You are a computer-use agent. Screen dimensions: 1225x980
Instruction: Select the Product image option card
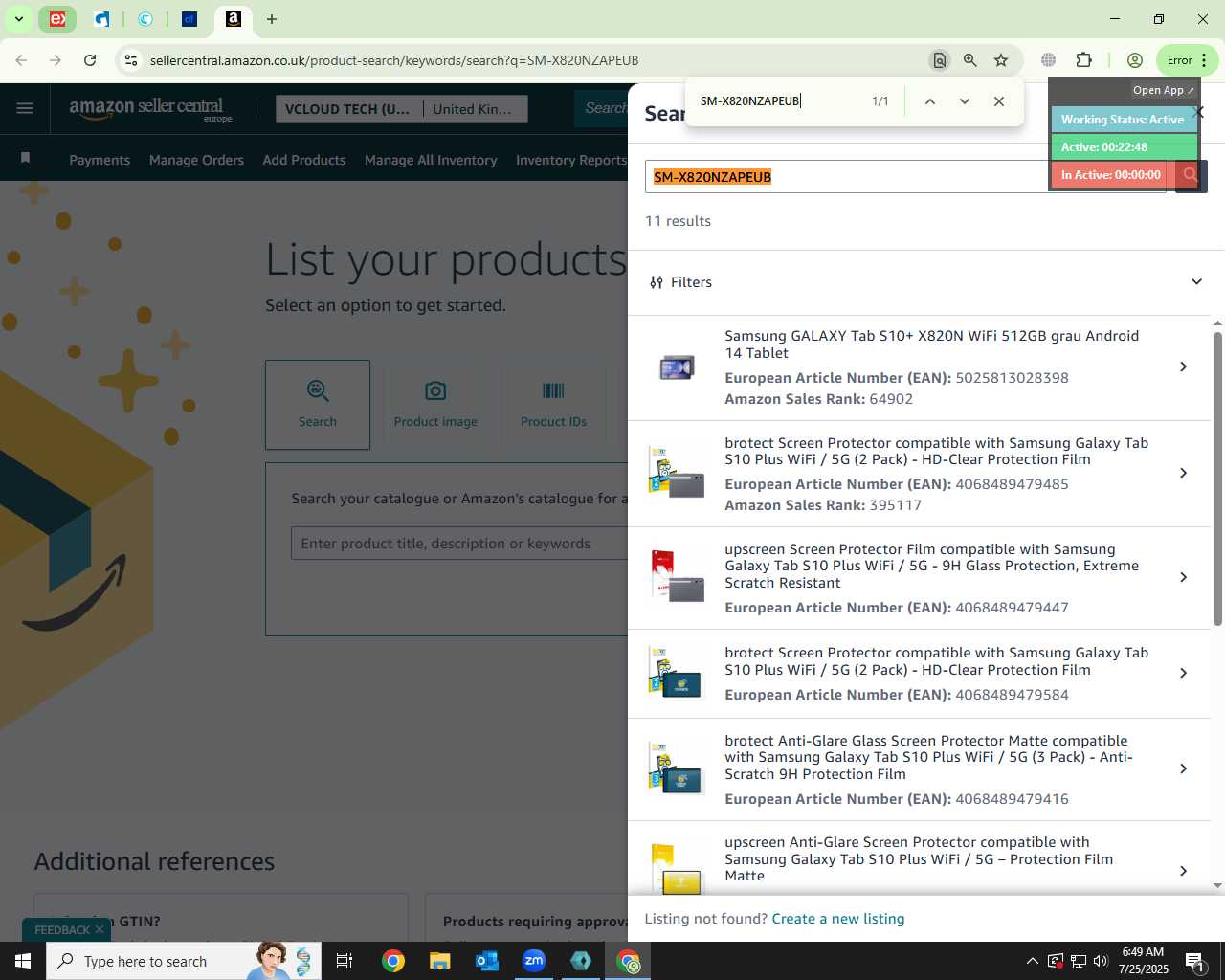pyautogui.click(x=435, y=405)
